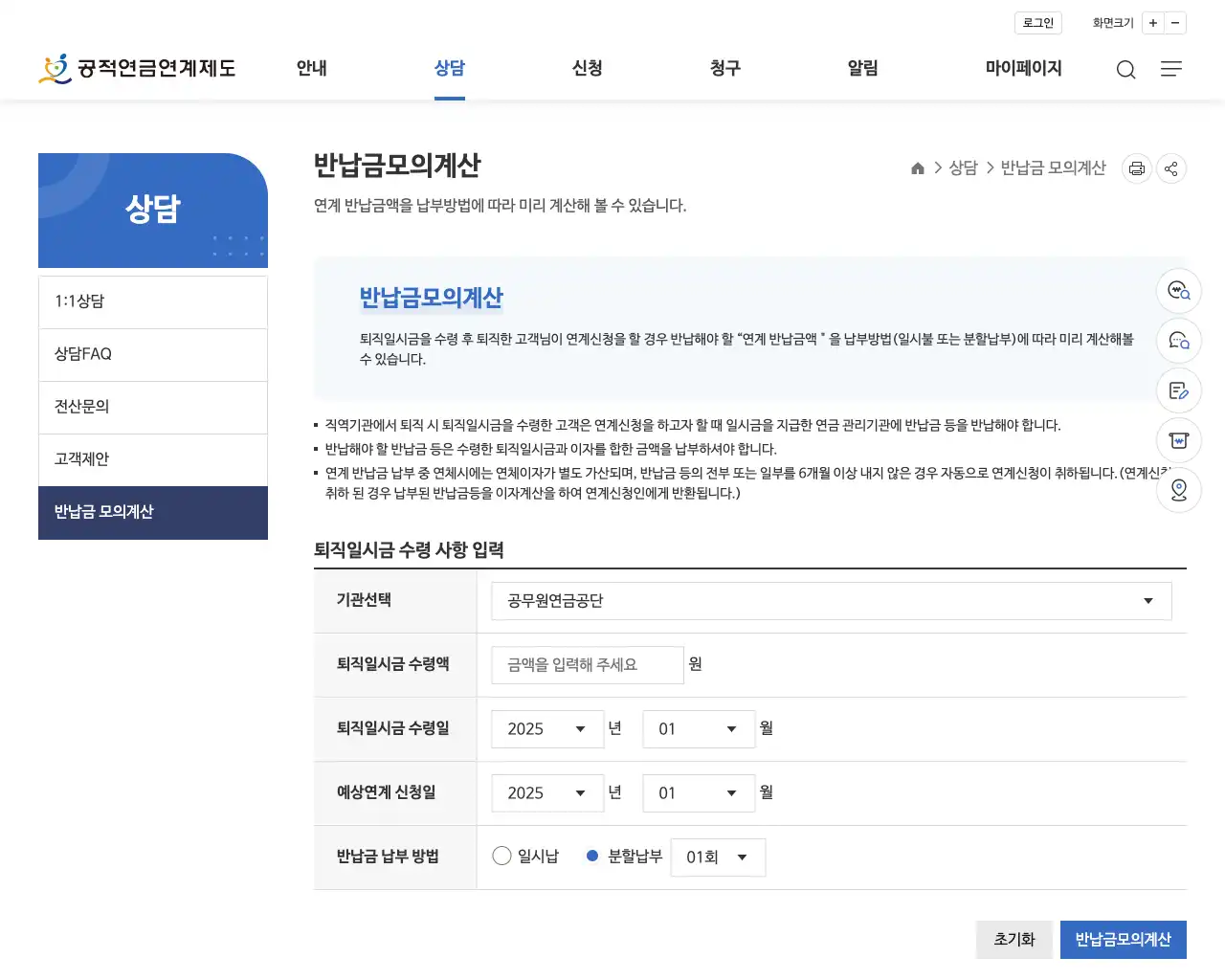
Task: Open the site search magnifier icon
Action: pos(1125,69)
